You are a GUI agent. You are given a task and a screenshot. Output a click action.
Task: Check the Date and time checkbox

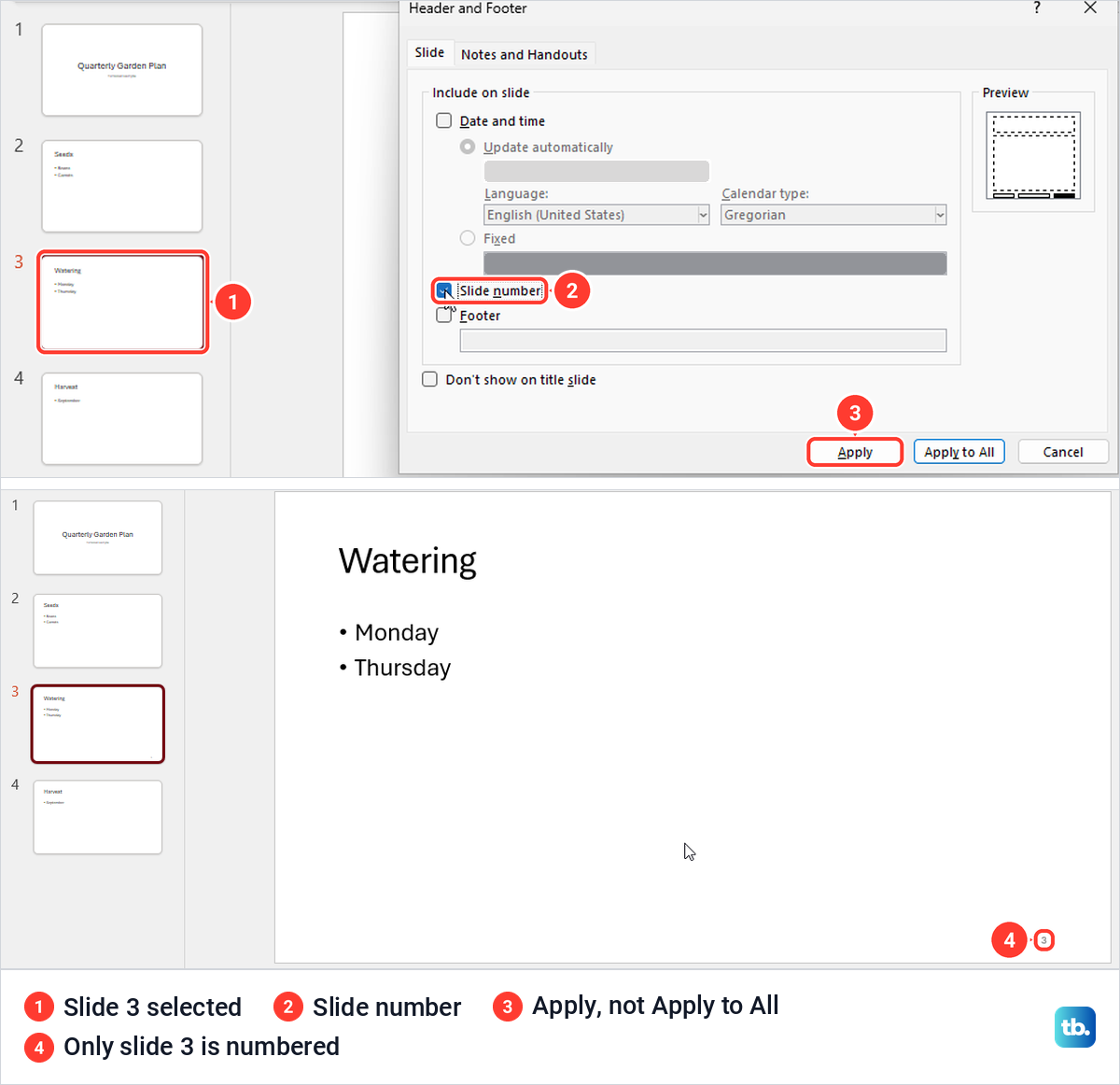pyautogui.click(x=444, y=120)
